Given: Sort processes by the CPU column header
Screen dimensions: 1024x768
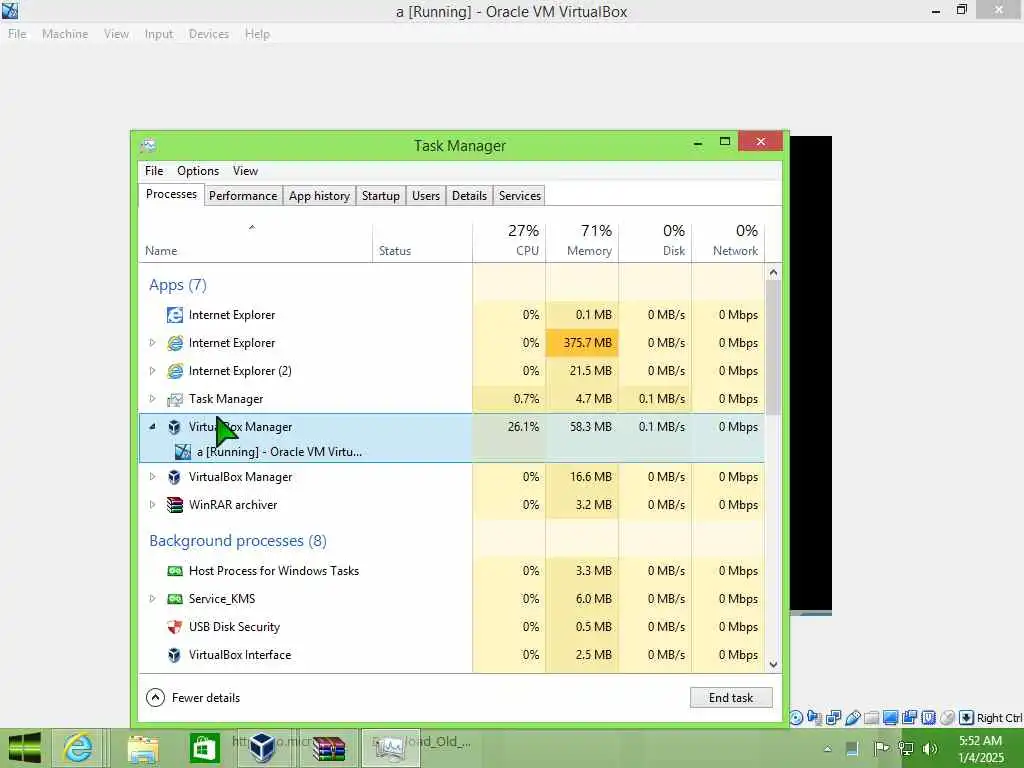Looking at the screenshot, I should 509,240.
